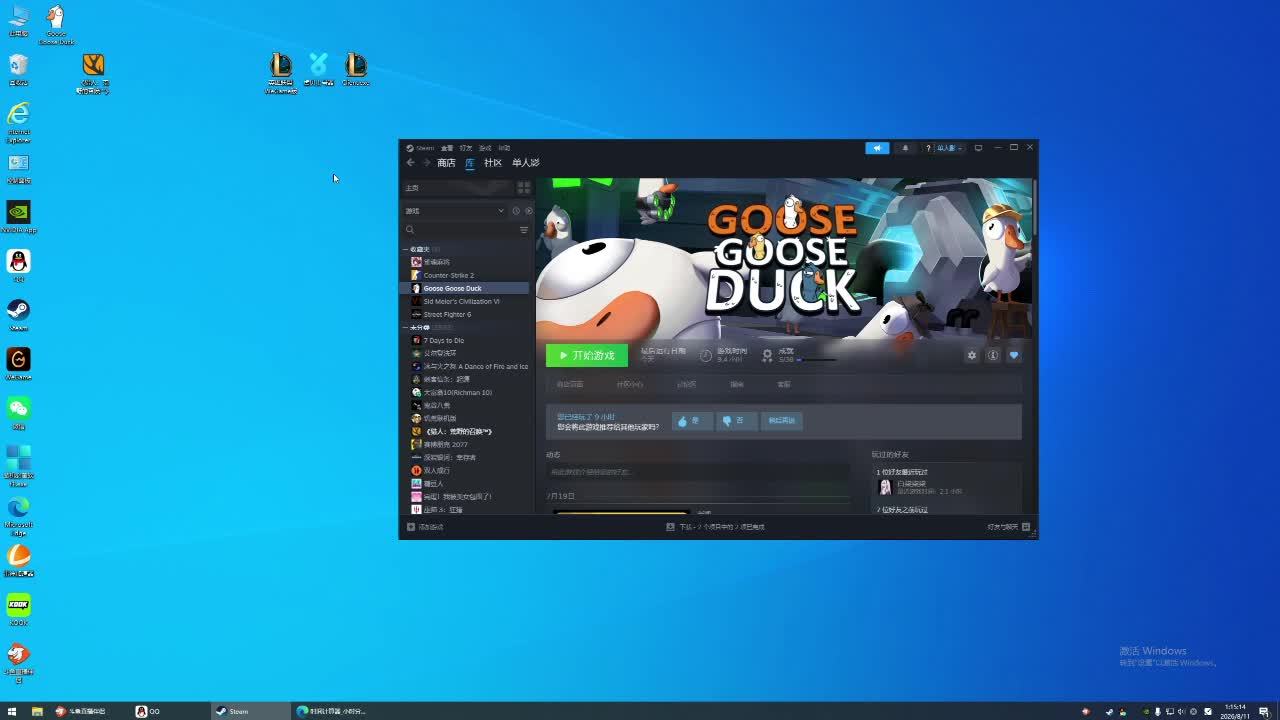Click the 稍后再说 (Maybe later) button
This screenshot has height=720, width=1280.
pos(781,421)
